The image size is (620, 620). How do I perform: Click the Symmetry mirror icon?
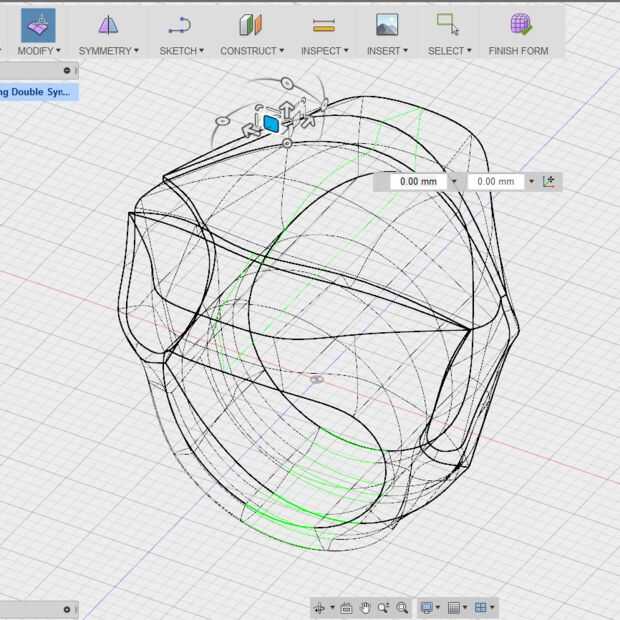pos(108,25)
